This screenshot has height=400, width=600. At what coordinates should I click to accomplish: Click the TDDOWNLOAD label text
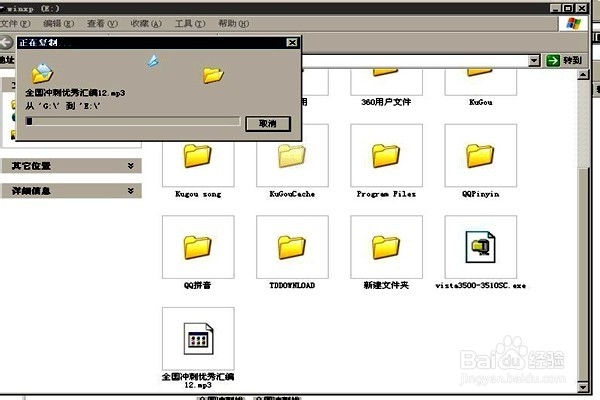point(292,286)
